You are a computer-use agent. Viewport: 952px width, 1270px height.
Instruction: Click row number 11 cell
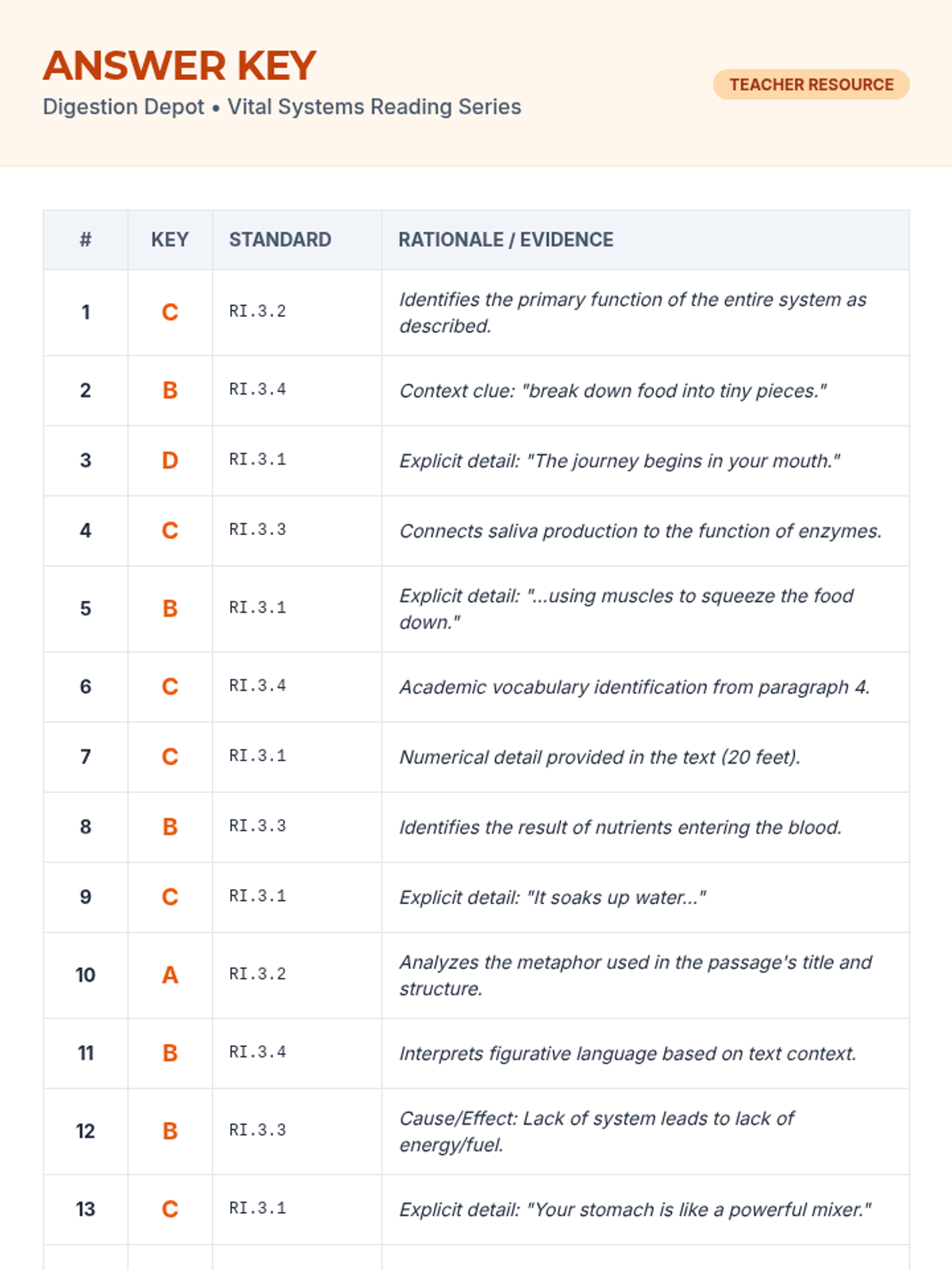point(86,1053)
